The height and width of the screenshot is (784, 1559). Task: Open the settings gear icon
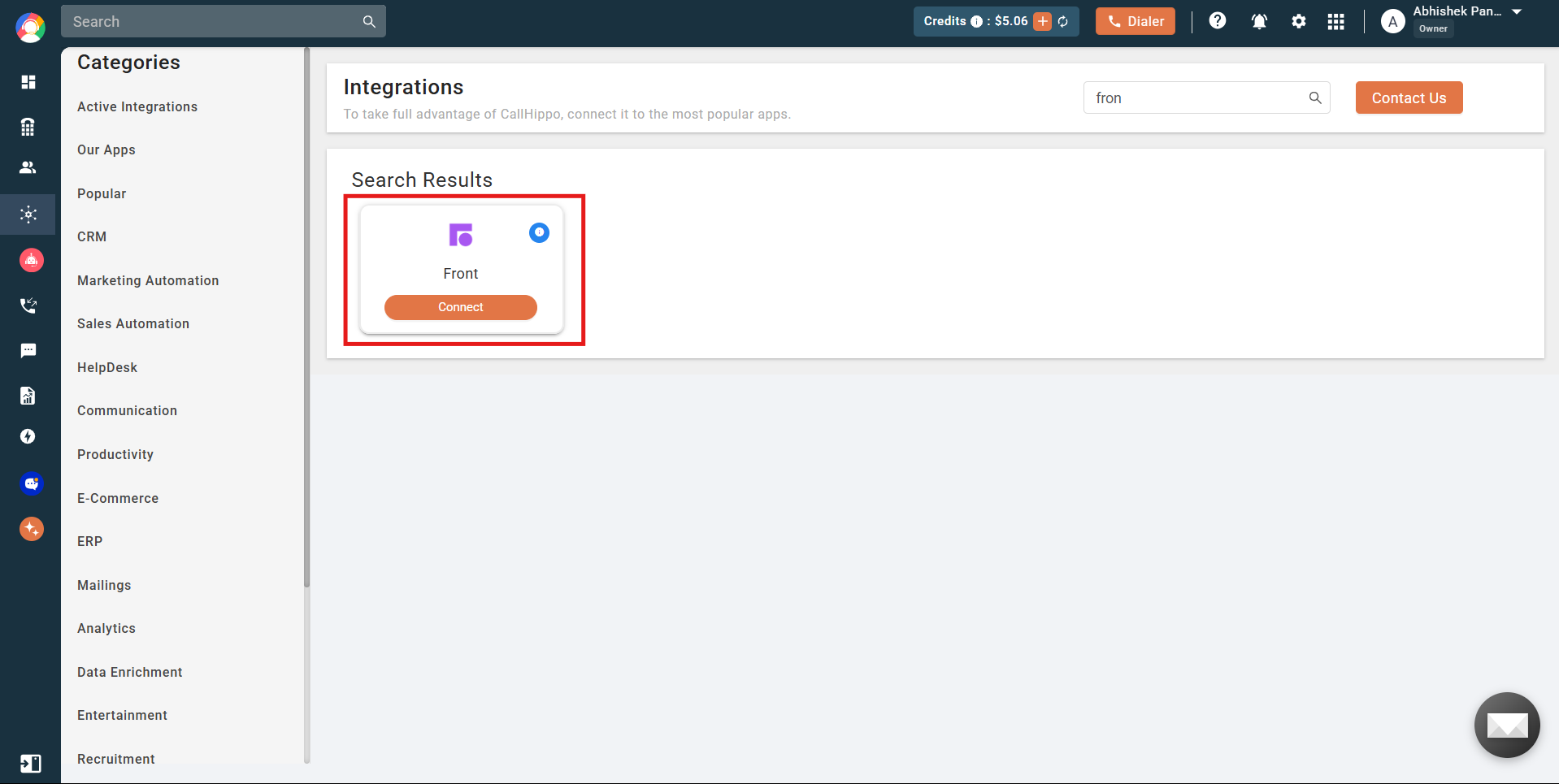1299,22
